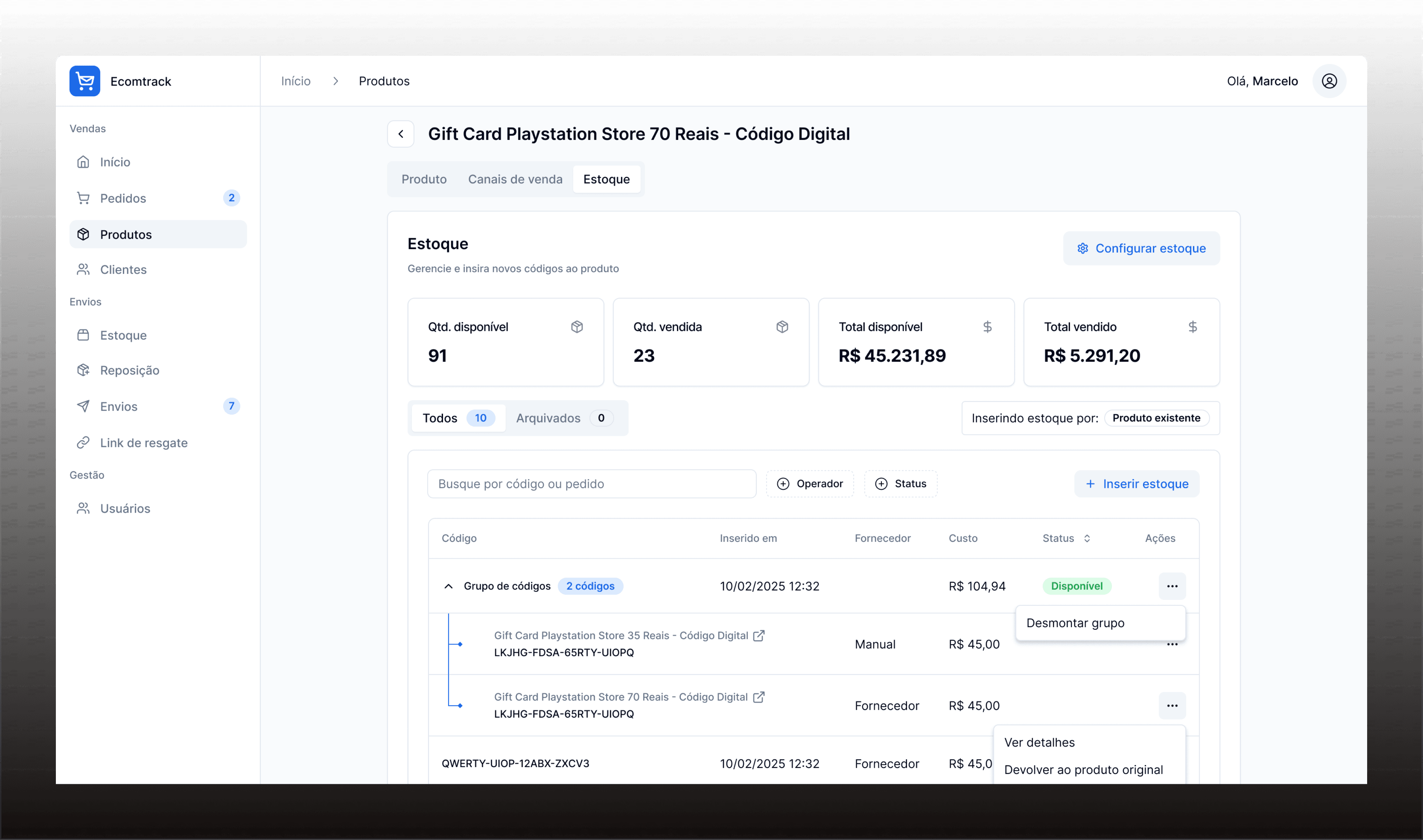Go to Reposição in the sidebar
This screenshot has height=840, width=1423.
(x=129, y=370)
